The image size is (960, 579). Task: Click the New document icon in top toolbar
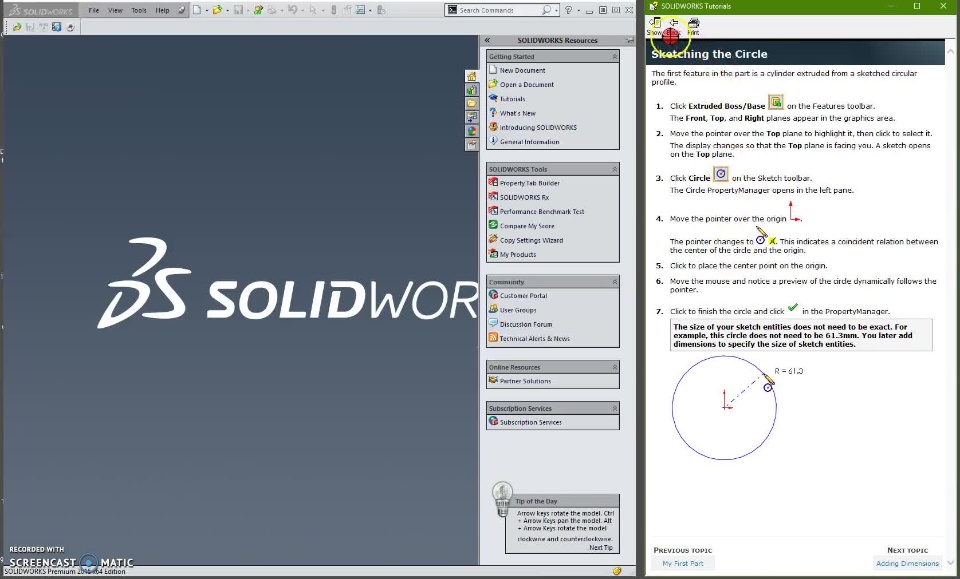pos(197,10)
